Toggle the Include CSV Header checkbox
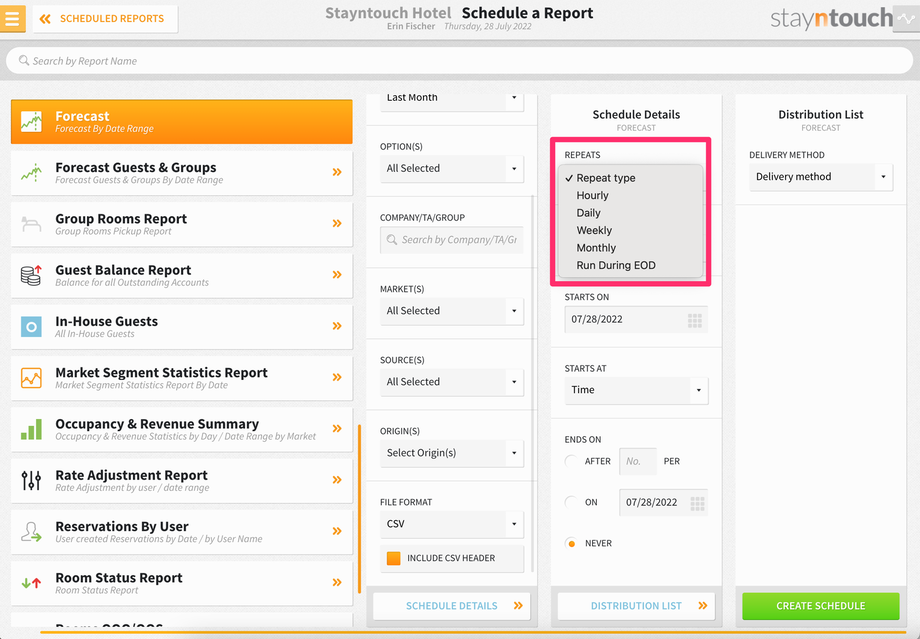Viewport: 920px width, 639px height. point(394,558)
